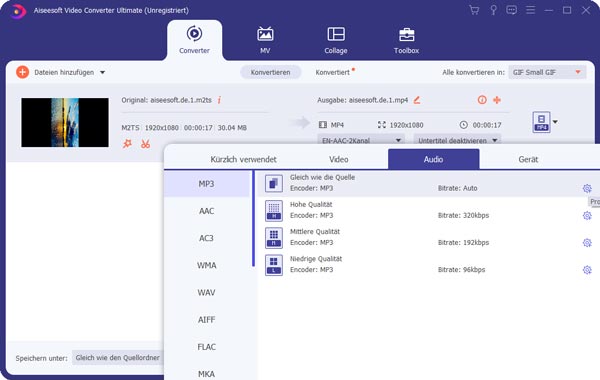600x380 pixels.
Task: Open the Toolbox tab
Action: click(406, 41)
